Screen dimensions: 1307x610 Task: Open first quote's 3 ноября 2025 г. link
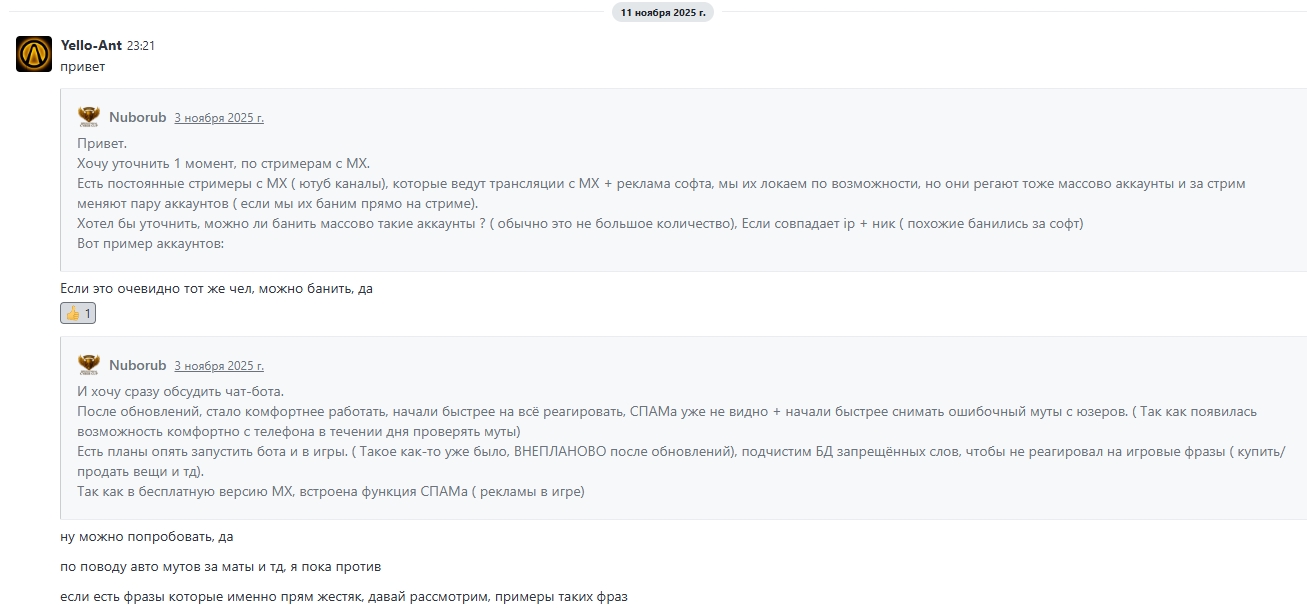219,118
